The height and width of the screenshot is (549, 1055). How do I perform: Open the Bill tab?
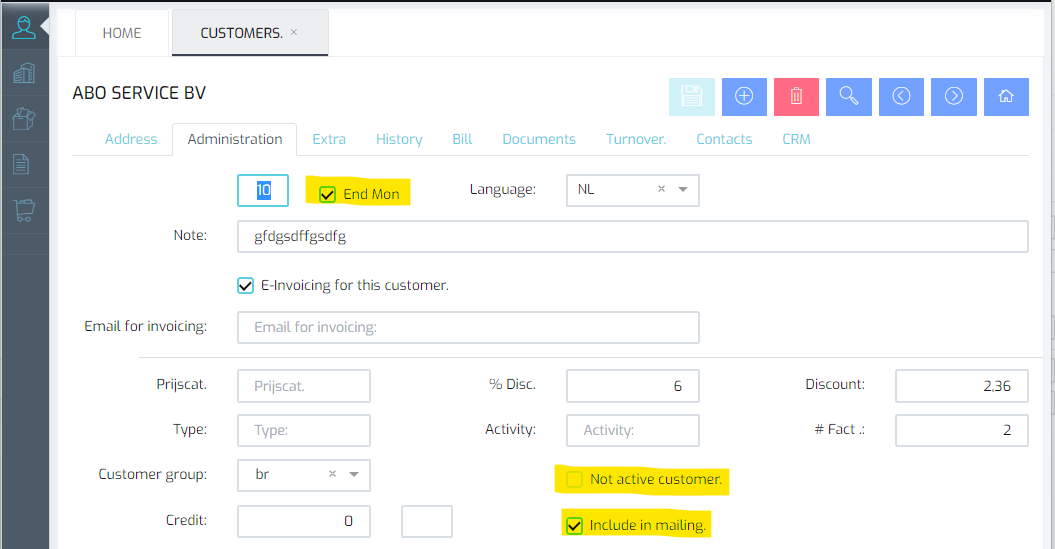click(x=462, y=139)
